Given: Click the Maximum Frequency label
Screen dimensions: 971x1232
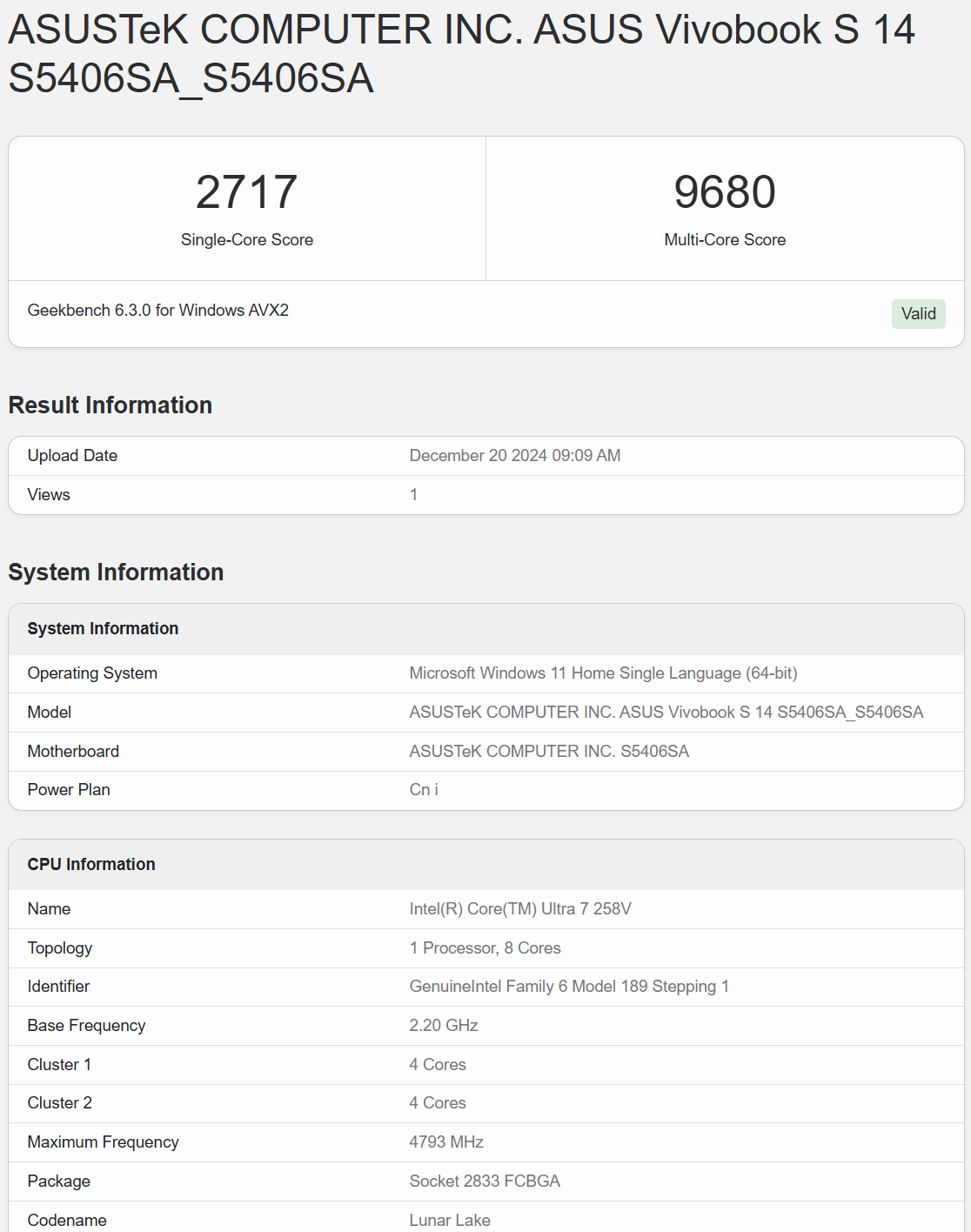Looking at the screenshot, I should pyautogui.click(x=103, y=1142).
